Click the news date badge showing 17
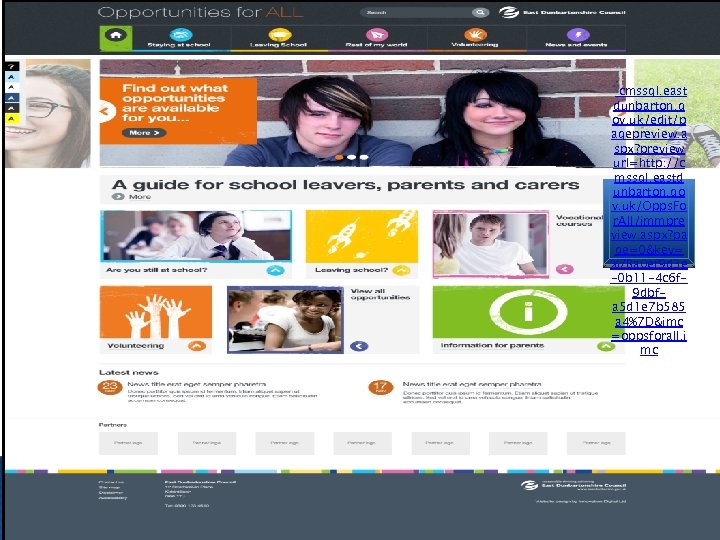 [381, 387]
